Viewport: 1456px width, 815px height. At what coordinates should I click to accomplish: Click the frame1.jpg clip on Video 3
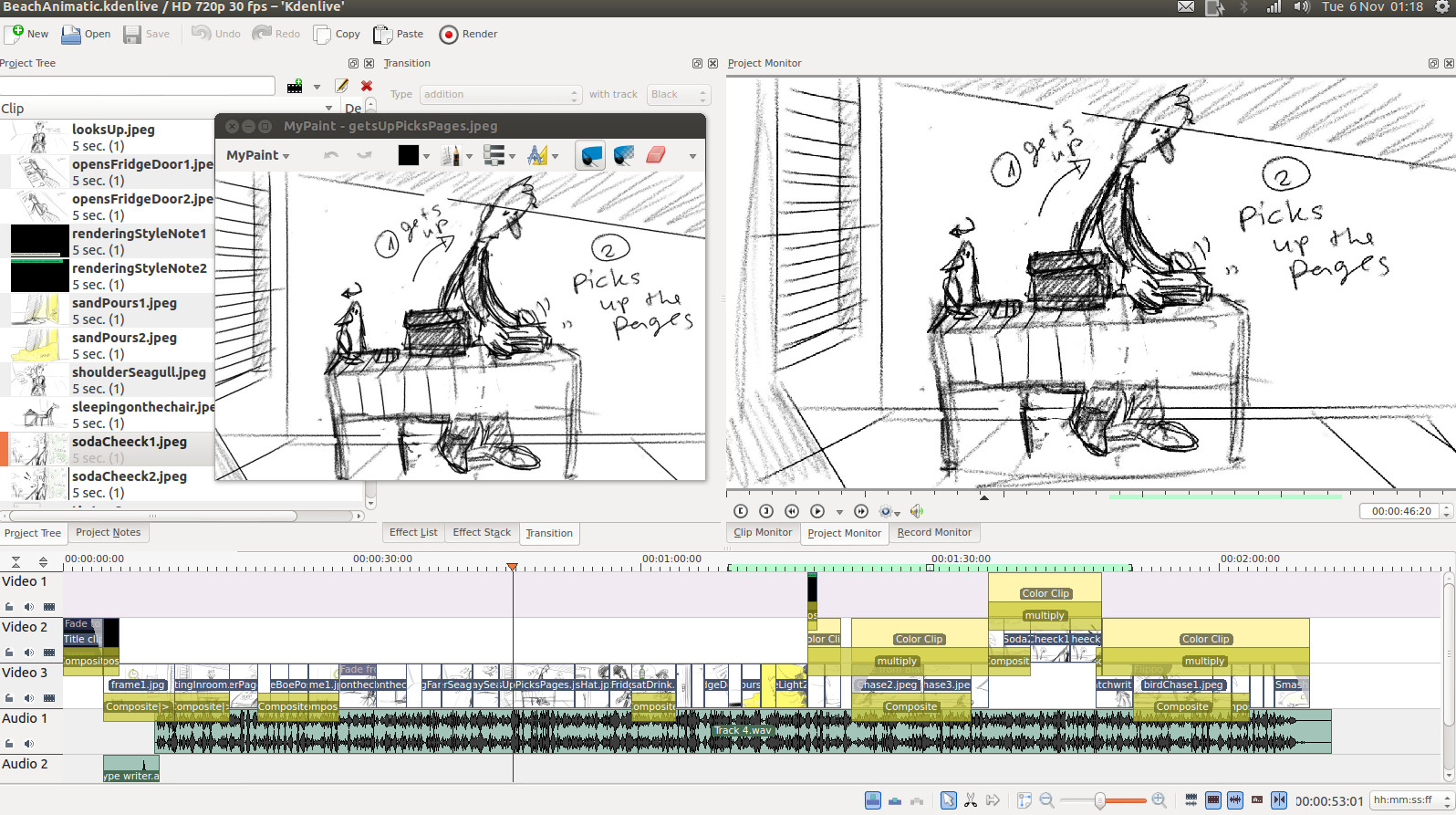[138, 684]
